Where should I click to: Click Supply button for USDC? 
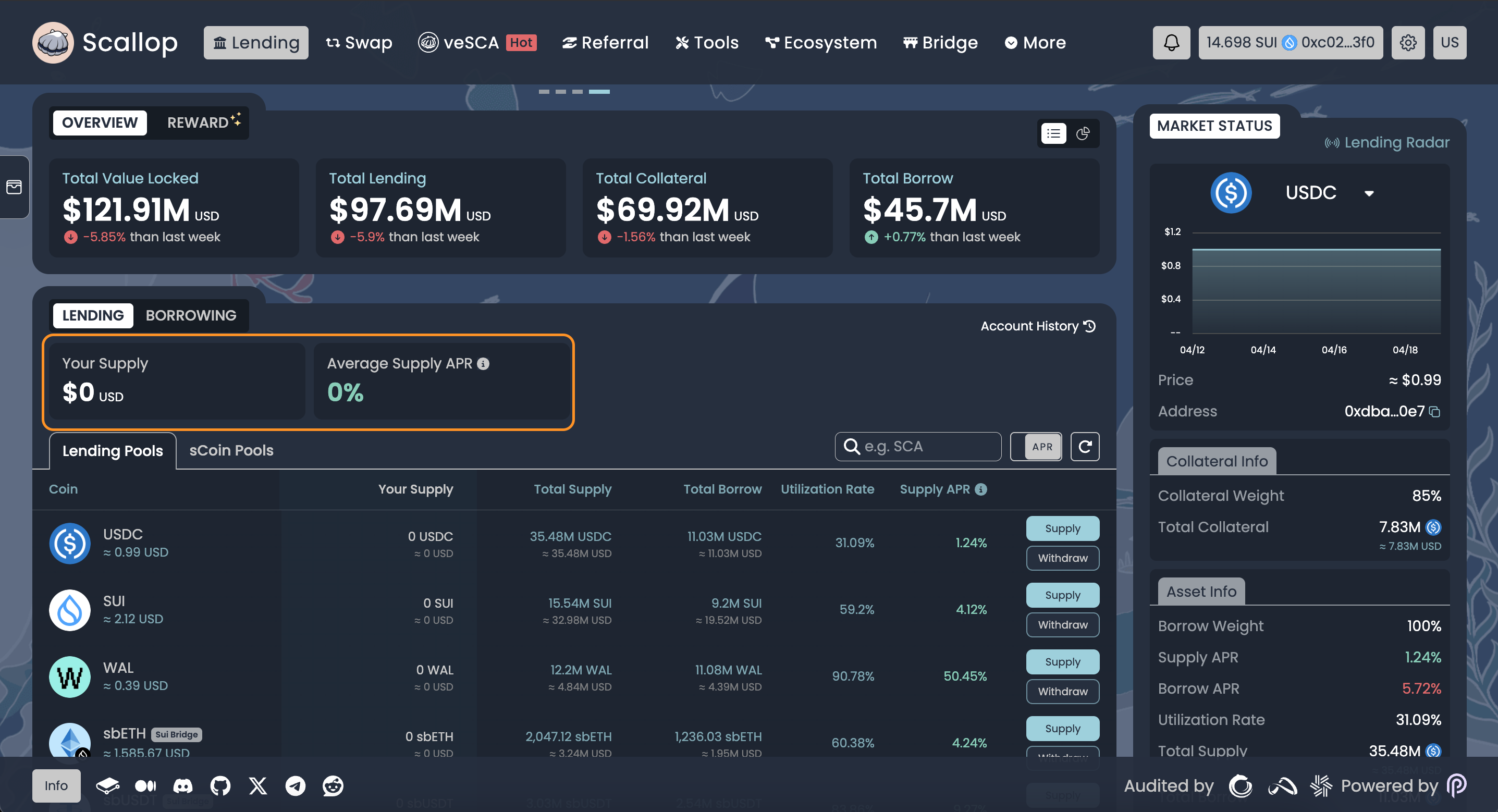tap(1062, 528)
